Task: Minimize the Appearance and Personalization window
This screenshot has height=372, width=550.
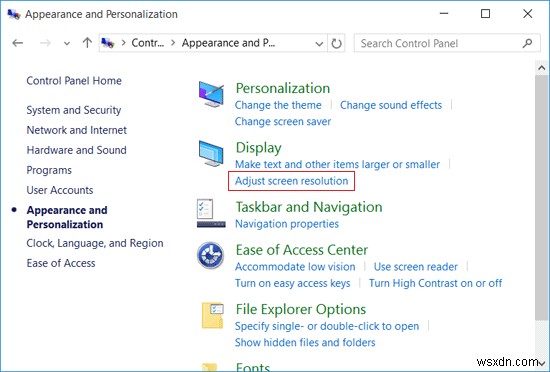Action: pos(444,14)
